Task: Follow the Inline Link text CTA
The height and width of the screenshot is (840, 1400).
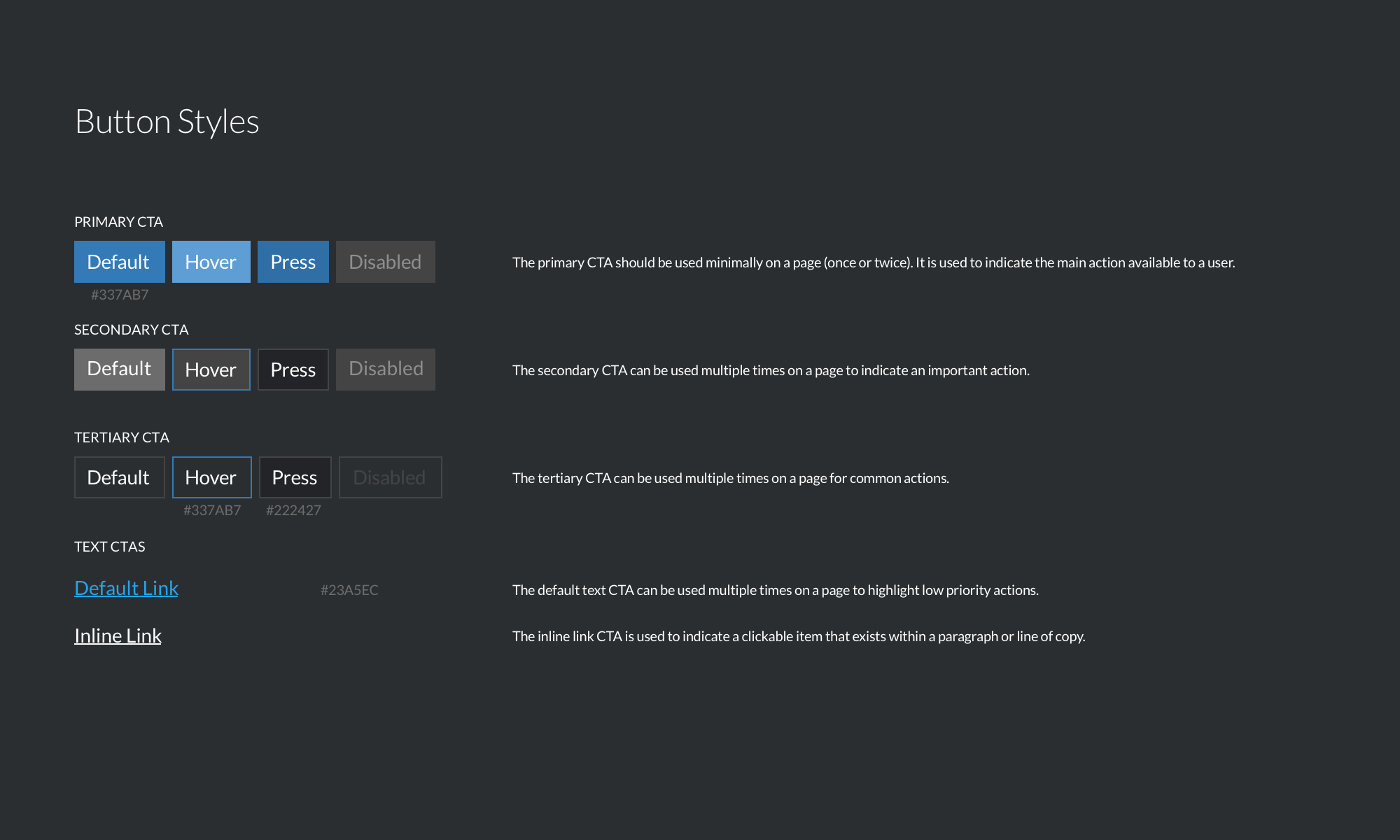Action: [118, 636]
